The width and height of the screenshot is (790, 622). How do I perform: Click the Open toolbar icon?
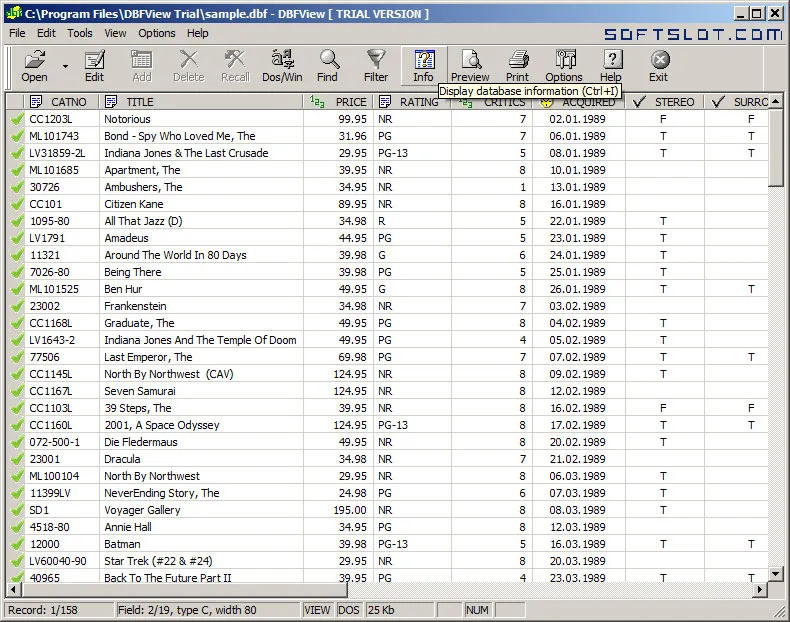coord(34,65)
